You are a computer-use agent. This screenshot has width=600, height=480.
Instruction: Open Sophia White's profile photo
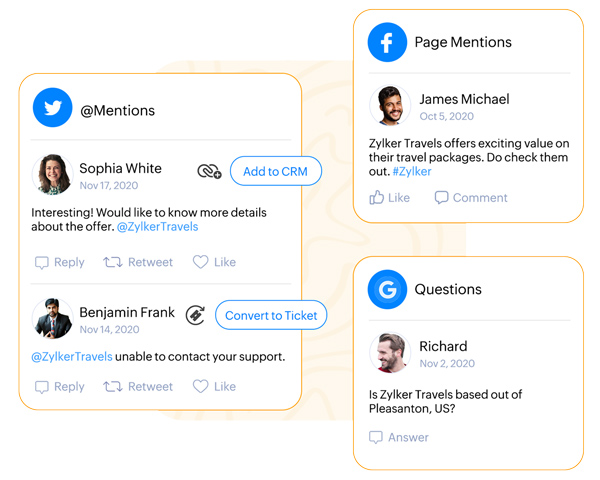point(53,175)
